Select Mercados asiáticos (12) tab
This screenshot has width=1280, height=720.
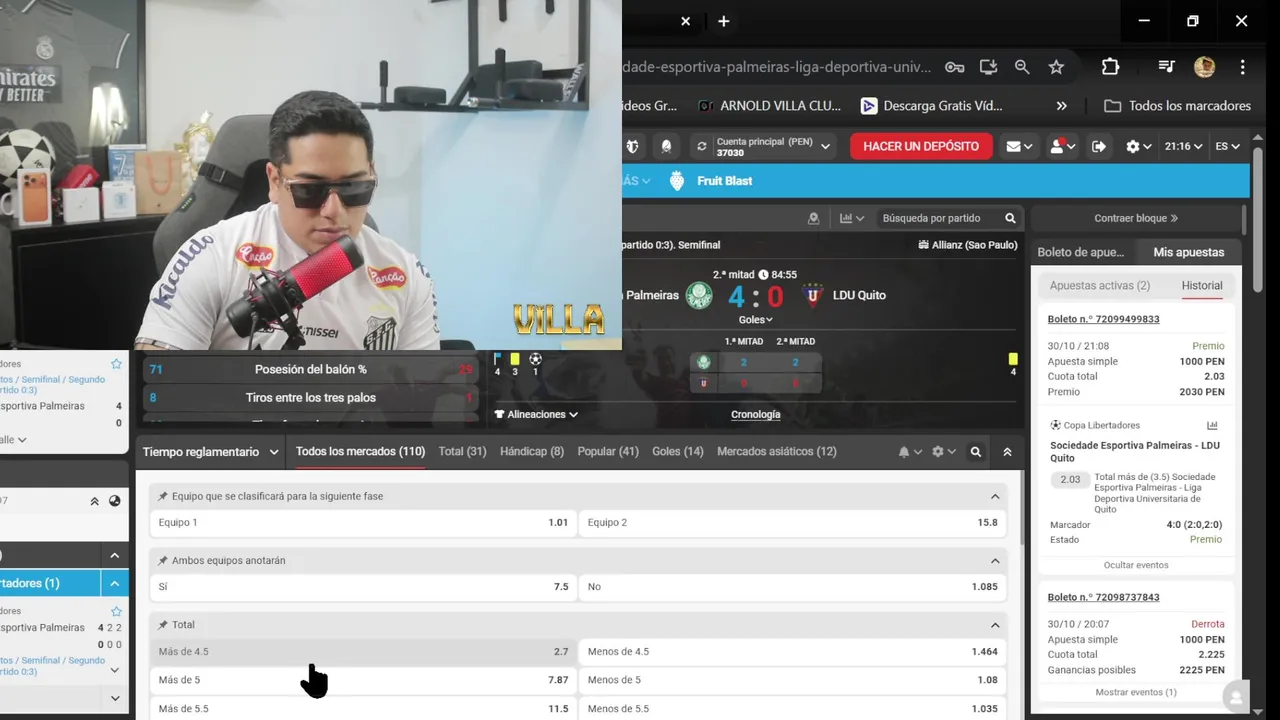coord(777,452)
